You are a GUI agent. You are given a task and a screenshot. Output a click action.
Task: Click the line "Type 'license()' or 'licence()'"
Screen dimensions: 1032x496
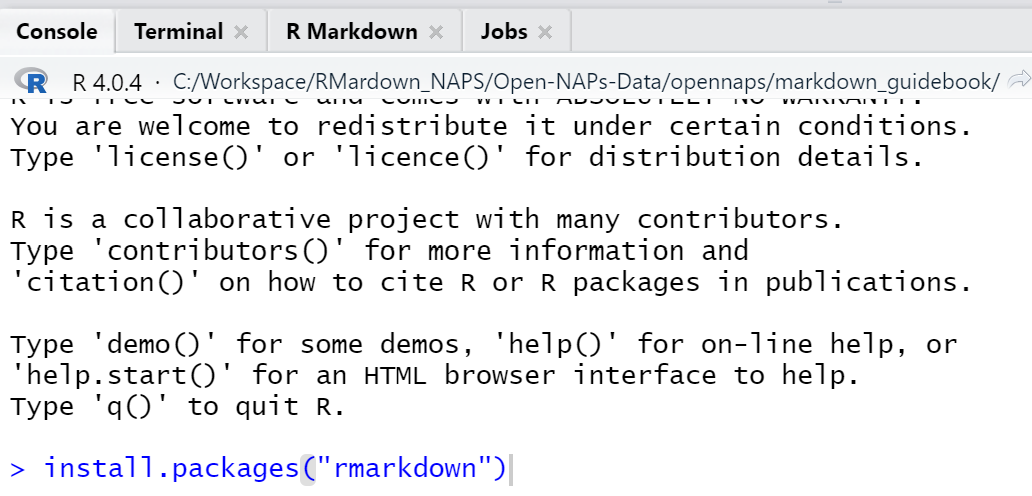point(467,157)
